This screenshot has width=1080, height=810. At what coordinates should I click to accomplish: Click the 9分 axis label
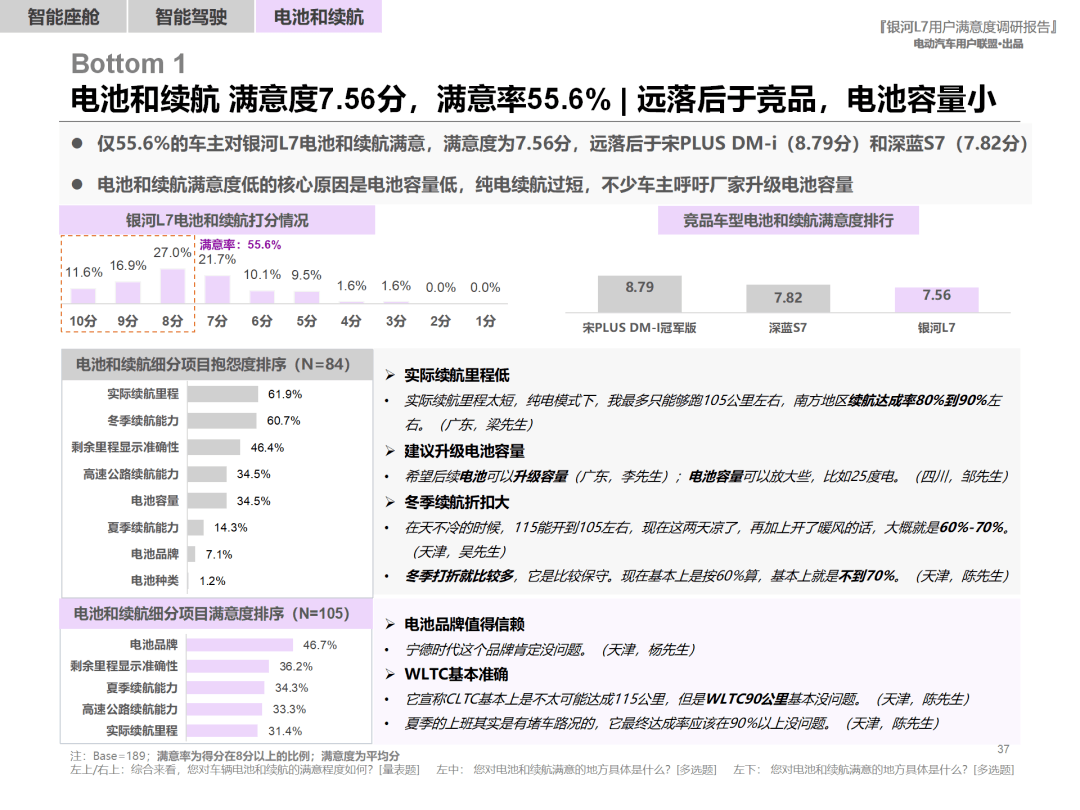(x=127, y=321)
